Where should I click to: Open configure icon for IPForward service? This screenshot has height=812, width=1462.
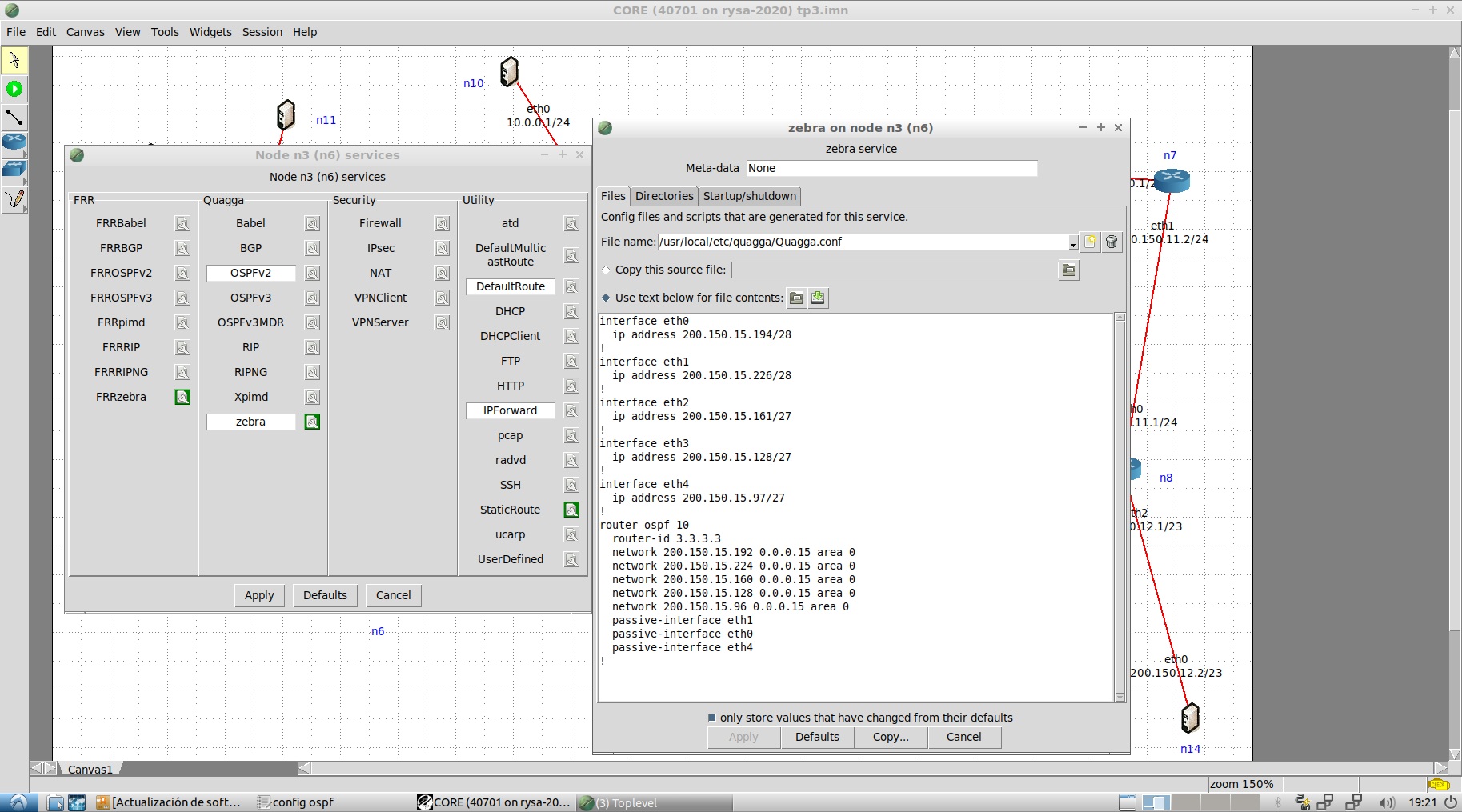click(572, 410)
